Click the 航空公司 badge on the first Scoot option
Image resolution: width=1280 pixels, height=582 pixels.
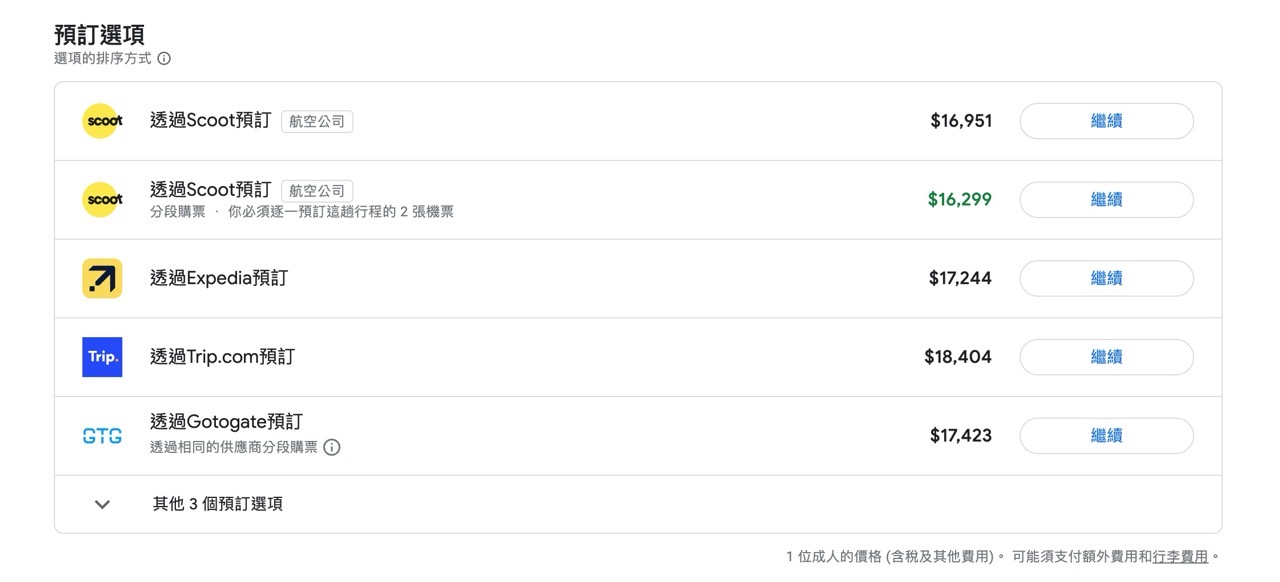tap(316, 120)
